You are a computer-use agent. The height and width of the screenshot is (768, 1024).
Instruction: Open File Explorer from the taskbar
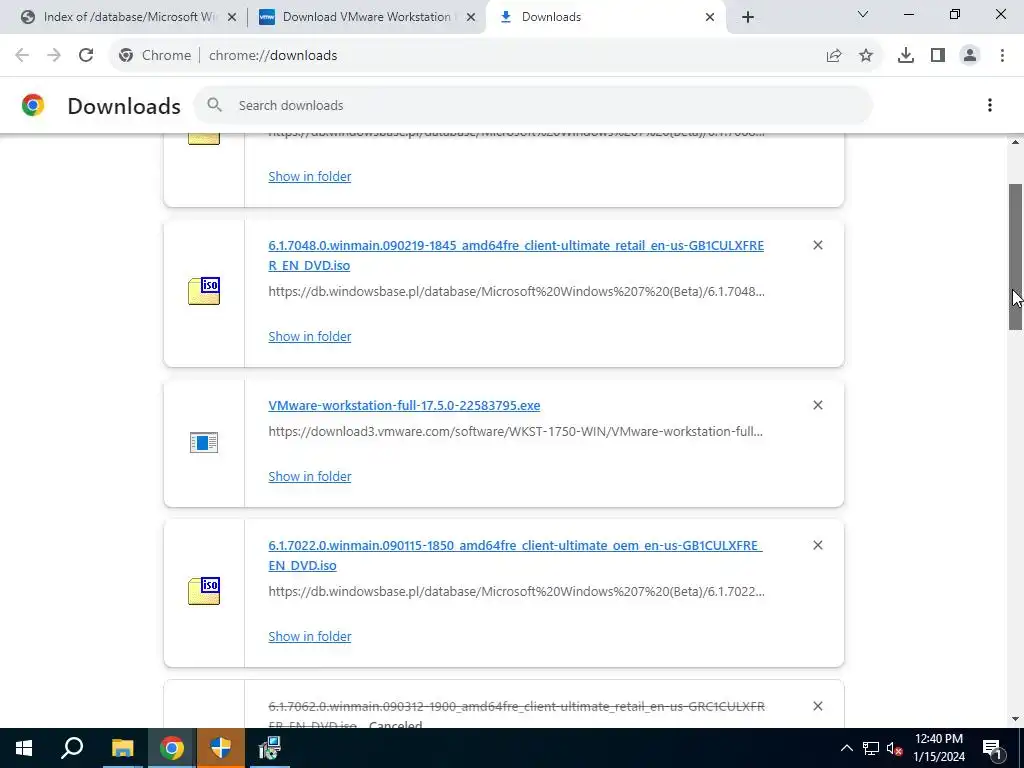tap(122, 748)
